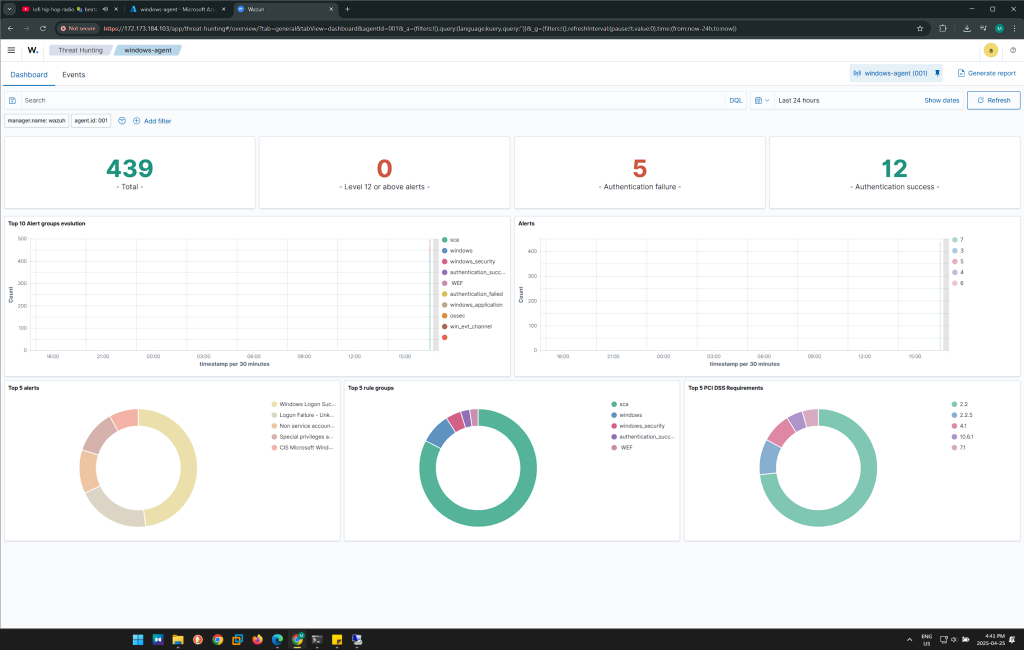Viewport: 1024px width, 650px height.
Task: Open the browser extensions puzzle icon
Action: [942, 29]
